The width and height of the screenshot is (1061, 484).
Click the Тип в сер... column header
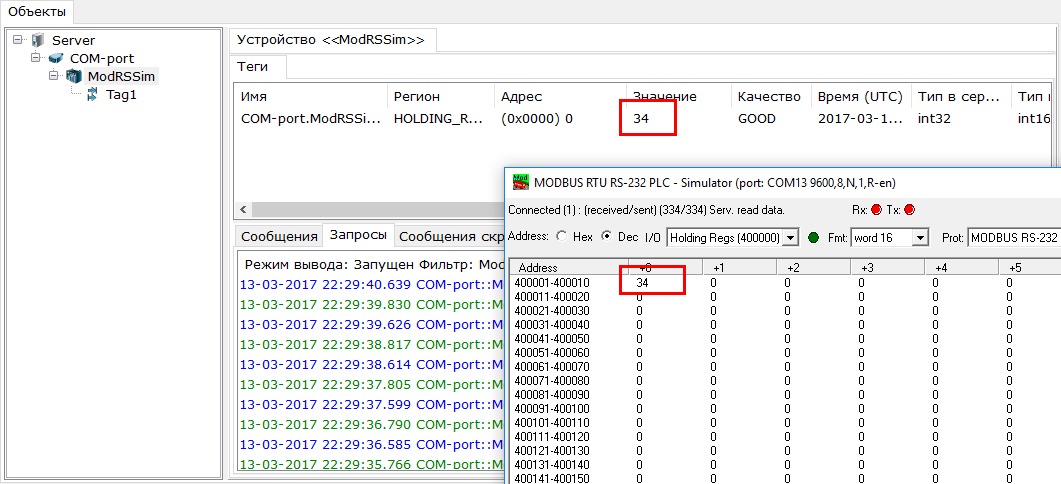[x=961, y=97]
